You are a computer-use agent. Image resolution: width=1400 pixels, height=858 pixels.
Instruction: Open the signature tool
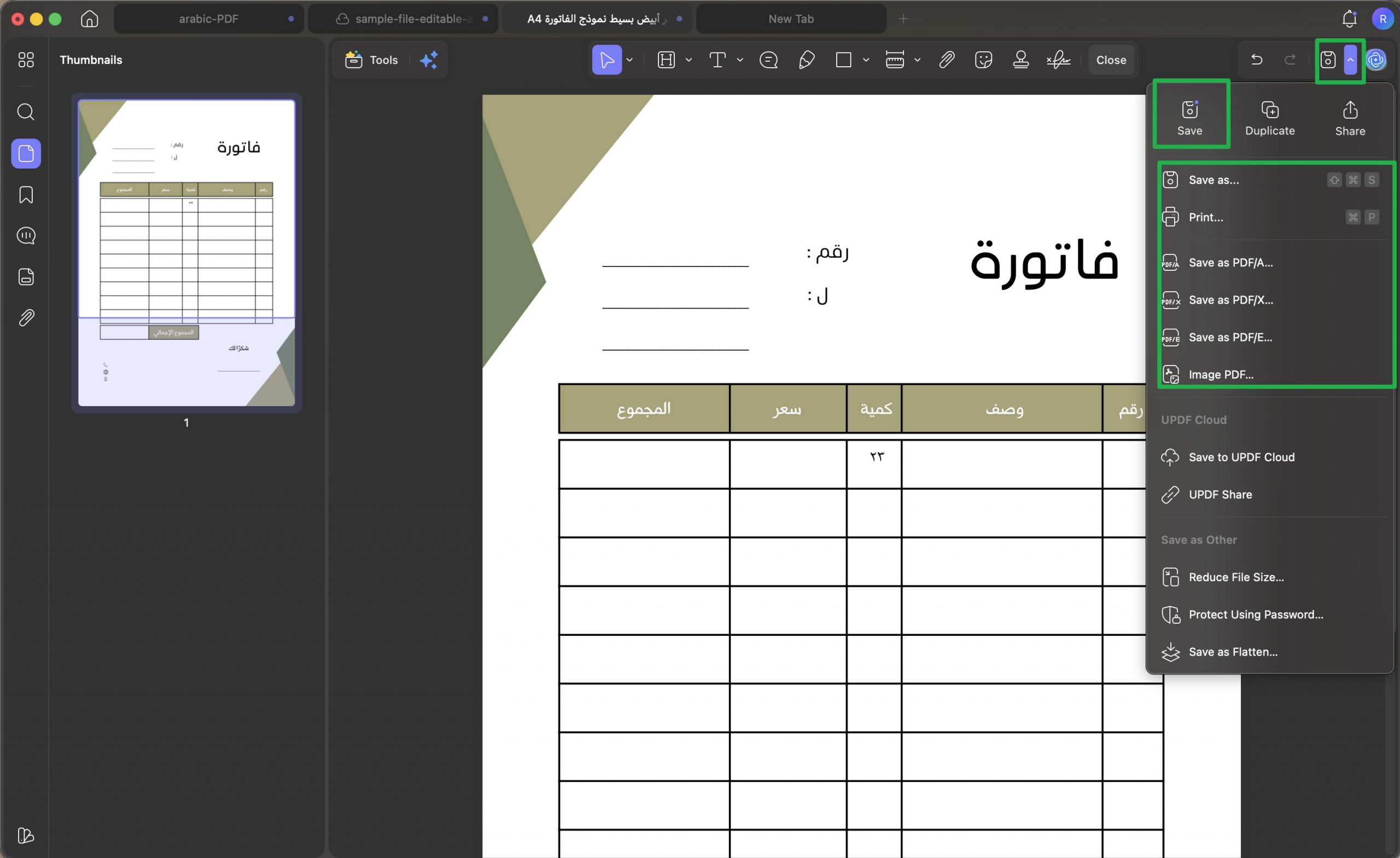click(x=1059, y=60)
